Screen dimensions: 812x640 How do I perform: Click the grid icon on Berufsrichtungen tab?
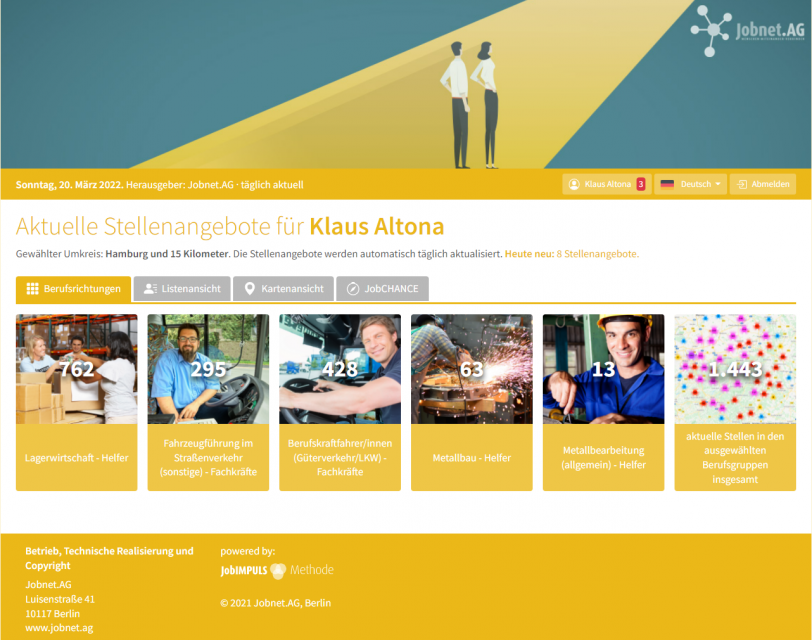pyautogui.click(x=32, y=289)
